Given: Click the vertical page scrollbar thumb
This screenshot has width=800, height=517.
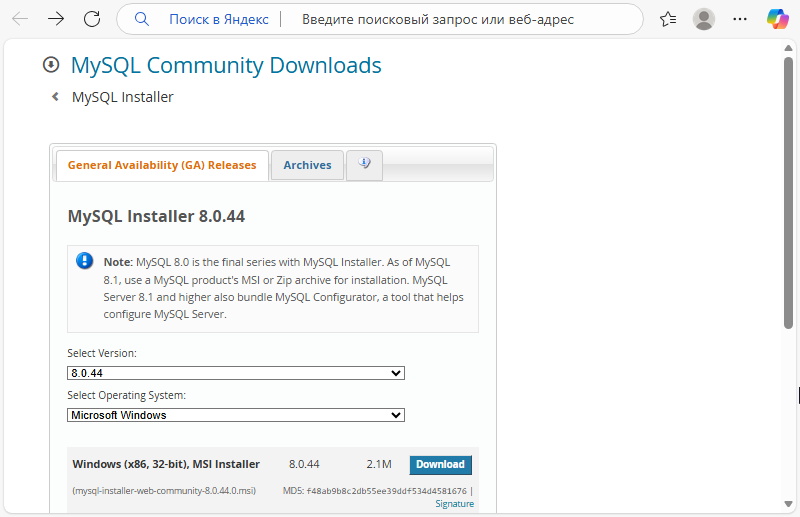Looking at the screenshot, I should point(788,190).
